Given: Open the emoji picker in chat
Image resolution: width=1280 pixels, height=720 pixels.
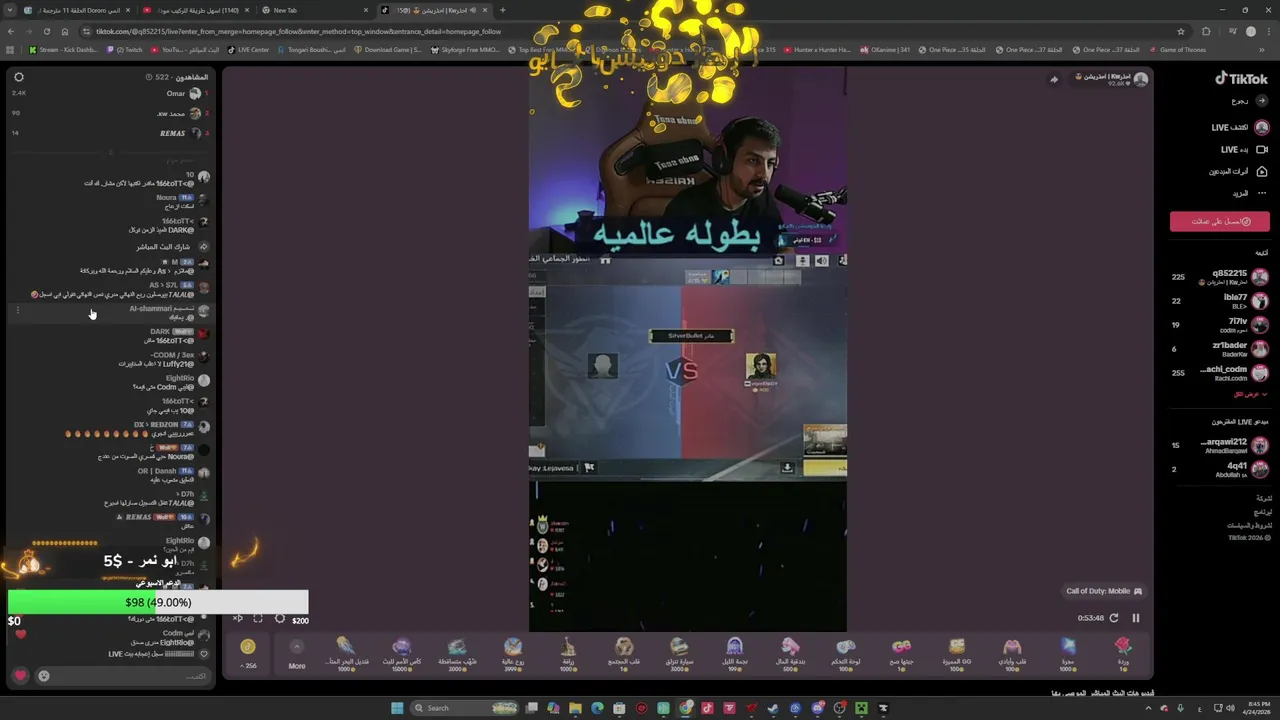Looking at the screenshot, I should click(43, 676).
